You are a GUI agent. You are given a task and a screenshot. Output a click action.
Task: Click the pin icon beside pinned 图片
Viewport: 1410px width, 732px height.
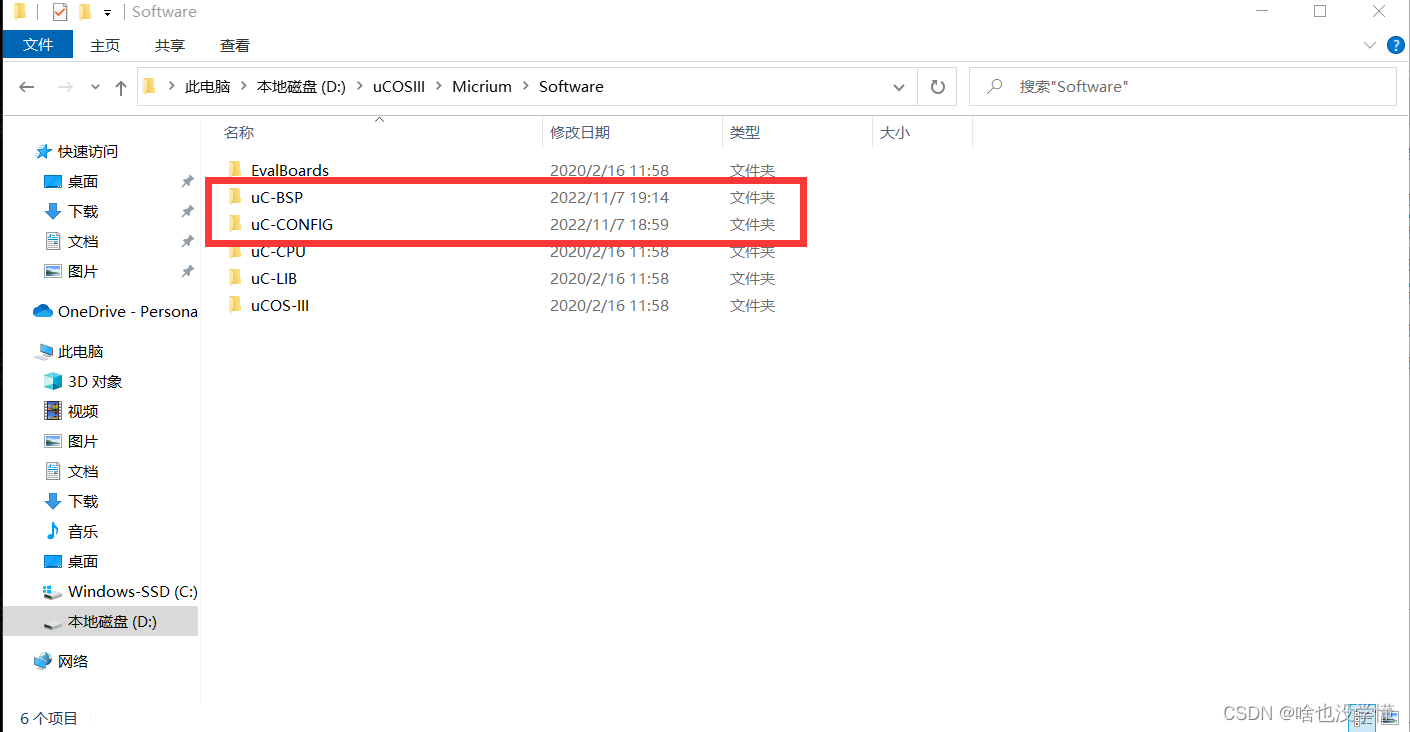[x=187, y=271]
